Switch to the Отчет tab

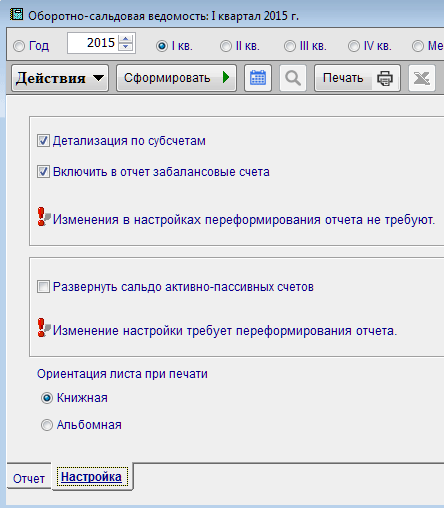pyautogui.click(x=29, y=479)
